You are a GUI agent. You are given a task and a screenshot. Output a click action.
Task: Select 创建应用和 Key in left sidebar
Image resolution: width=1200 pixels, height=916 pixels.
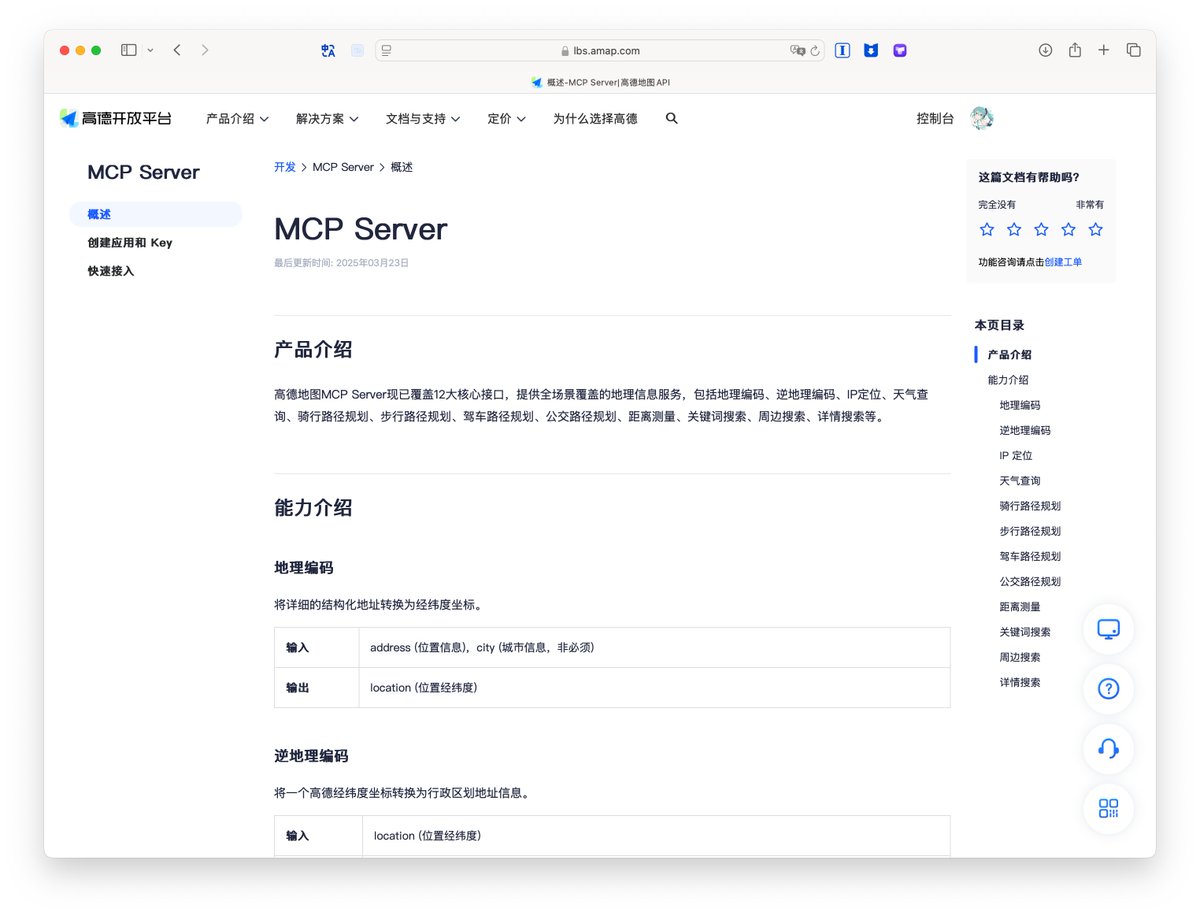point(130,243)
